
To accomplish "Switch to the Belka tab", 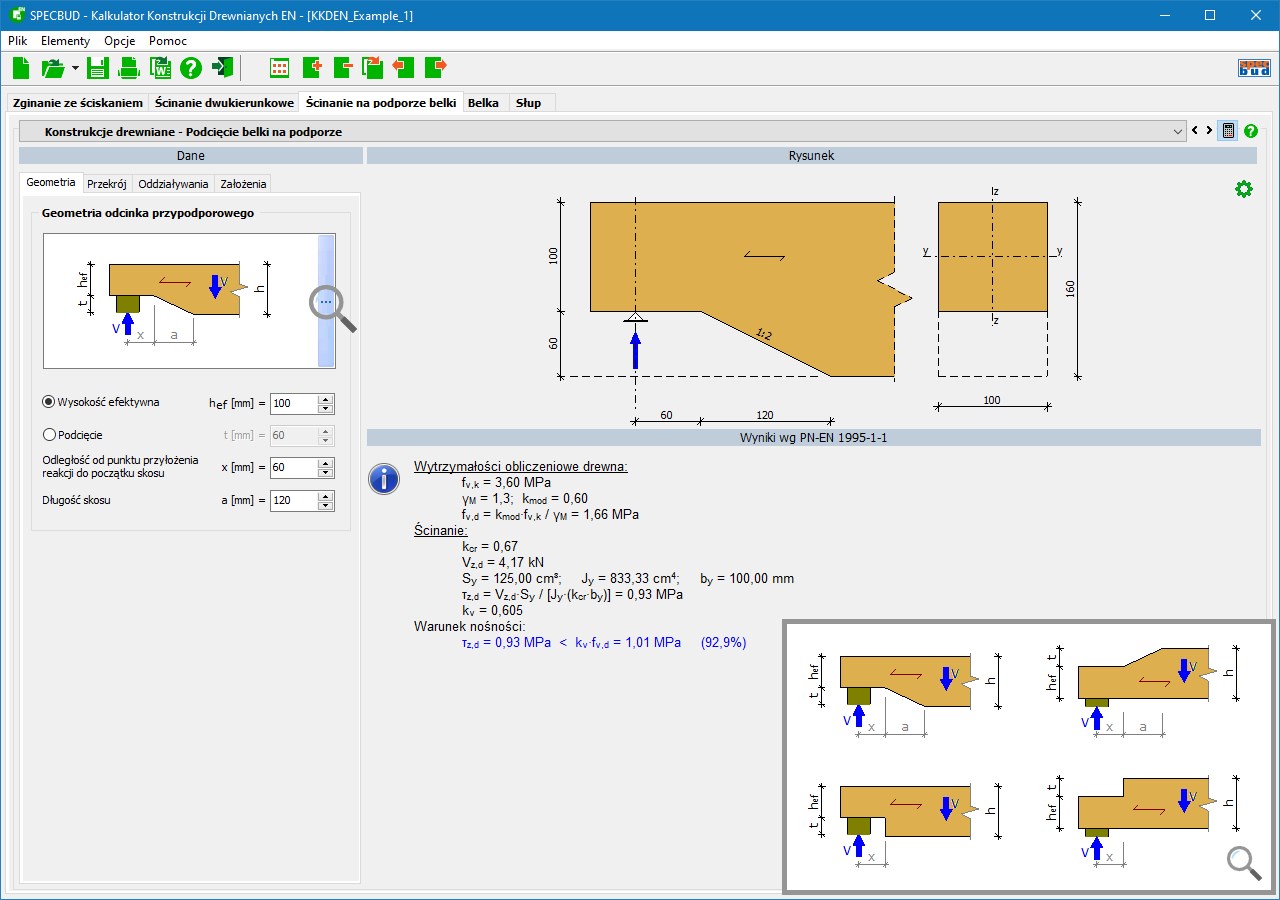I will tap(483, 103).
